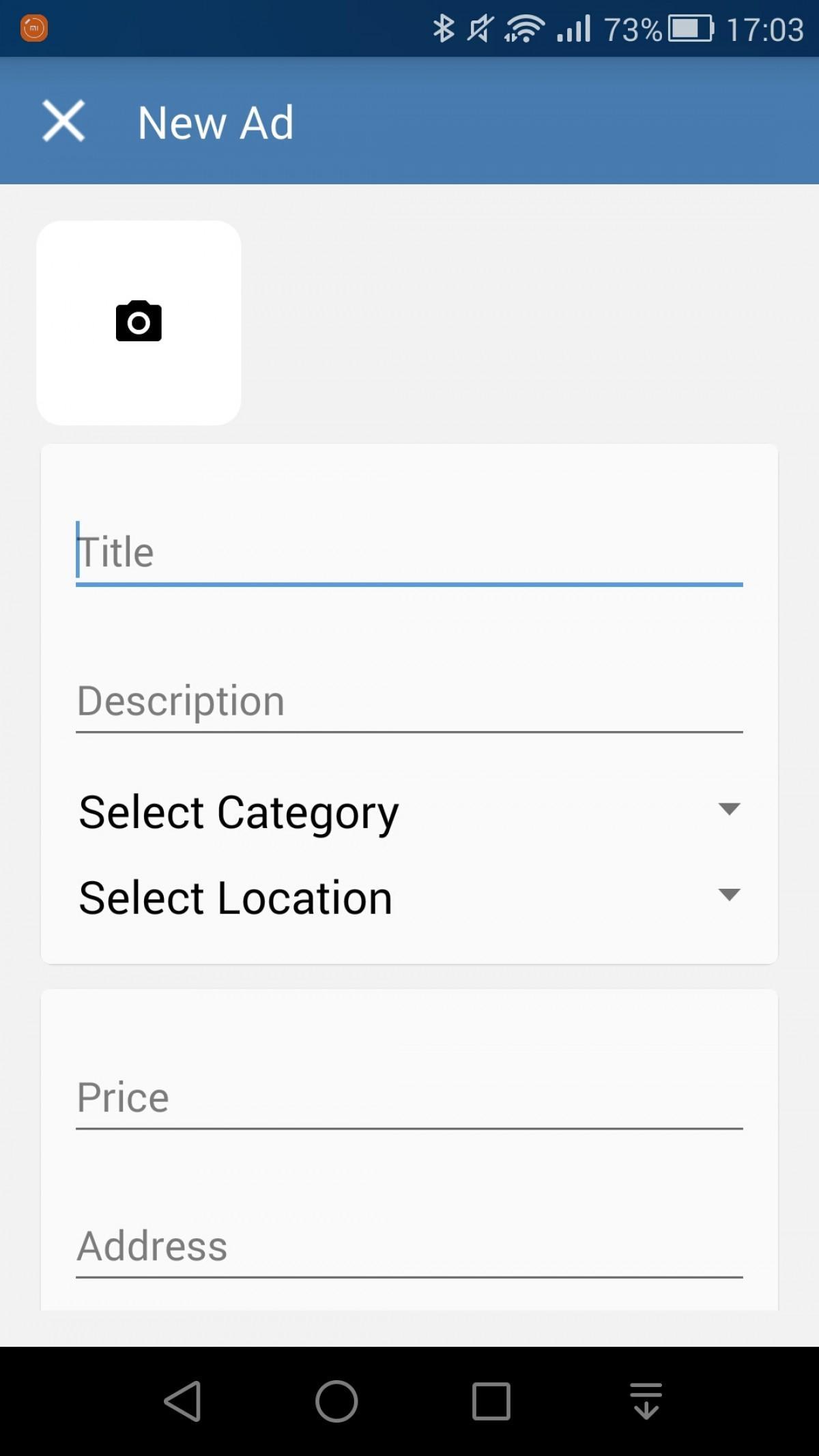Viewport: 819px width, 1456px height.
Task: Expand the Select Category dropdown arrow
Action: point(729,809)
